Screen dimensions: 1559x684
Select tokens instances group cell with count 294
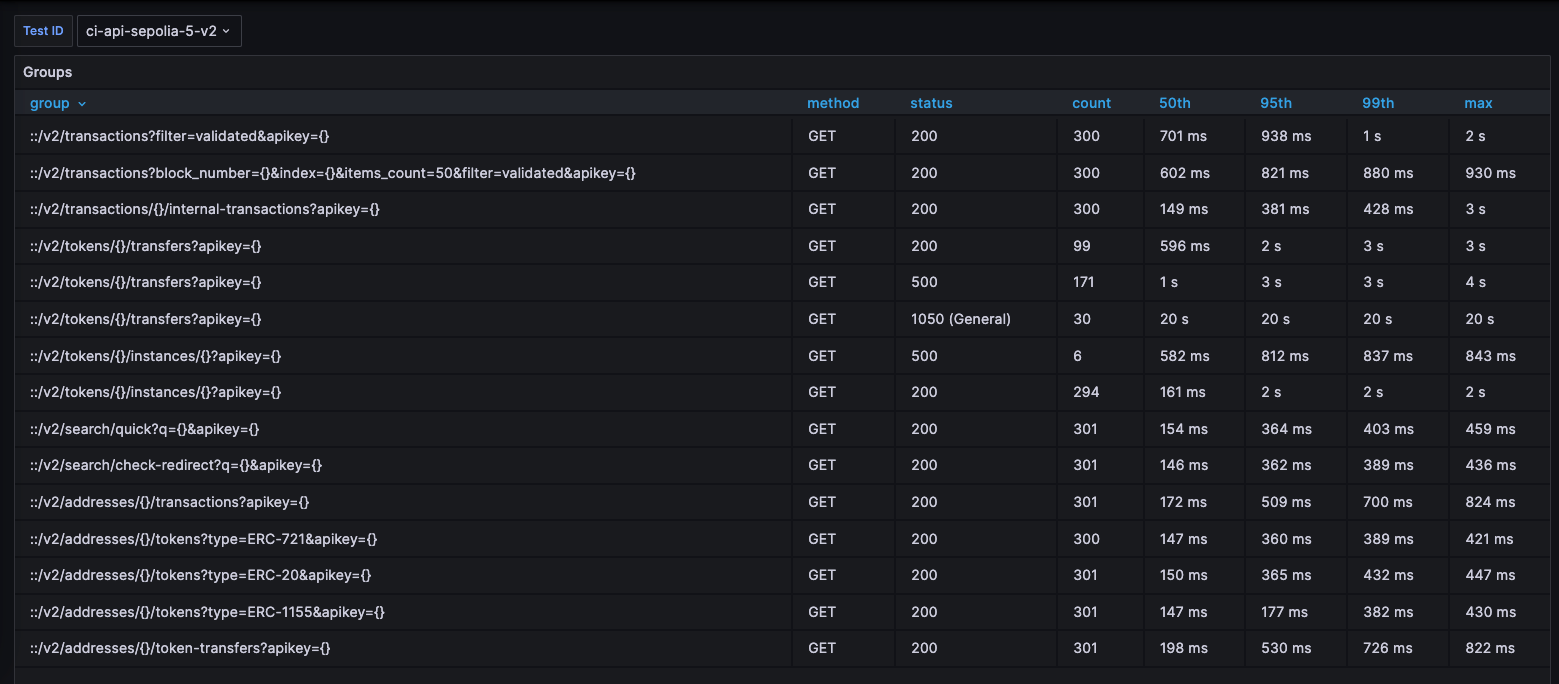pyautogui.click(x=403, y=392)
